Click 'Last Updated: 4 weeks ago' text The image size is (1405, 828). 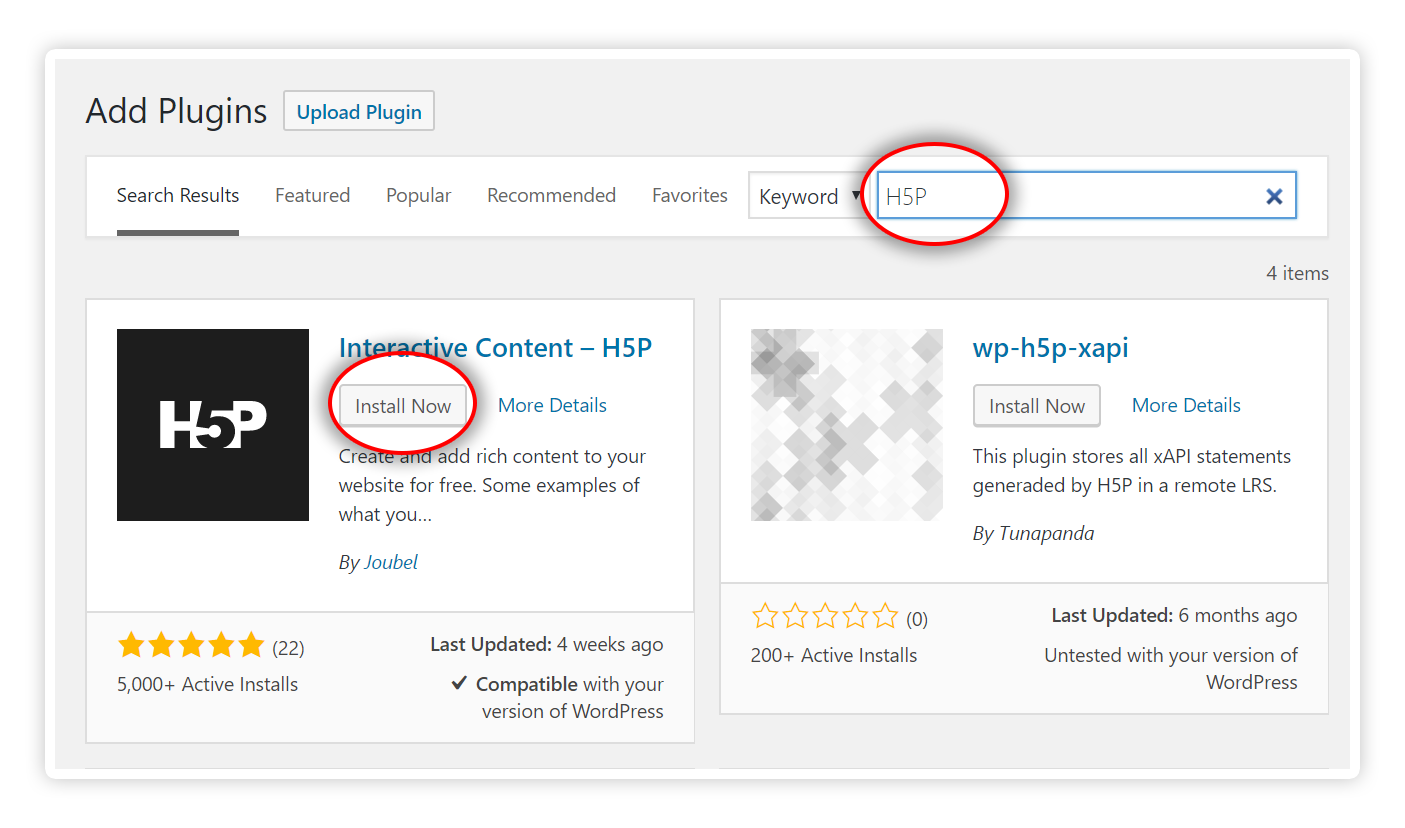(x=547, y=645)
